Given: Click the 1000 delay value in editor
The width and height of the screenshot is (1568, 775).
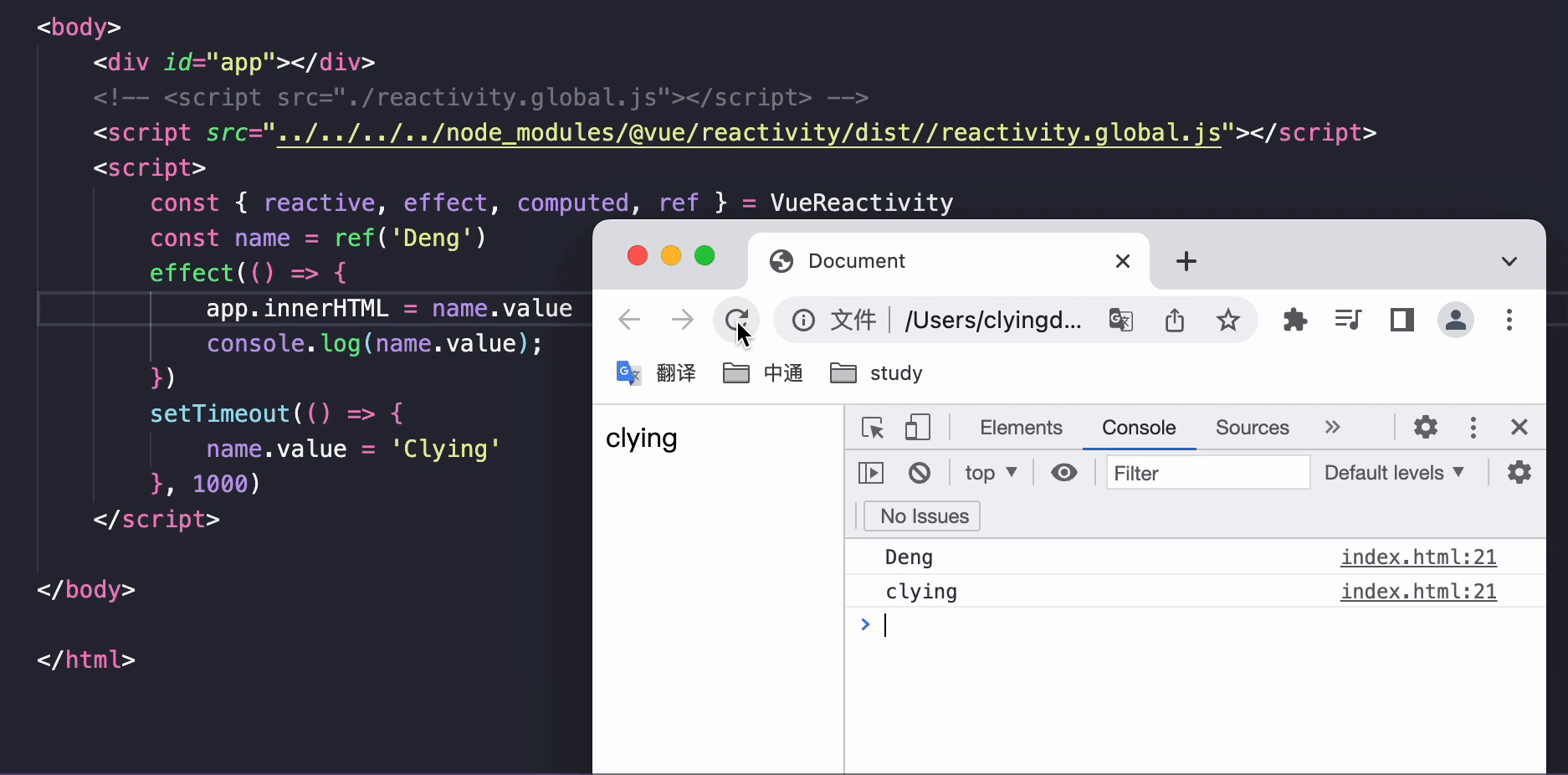Looking at the screenshot, I should [220, 485].
